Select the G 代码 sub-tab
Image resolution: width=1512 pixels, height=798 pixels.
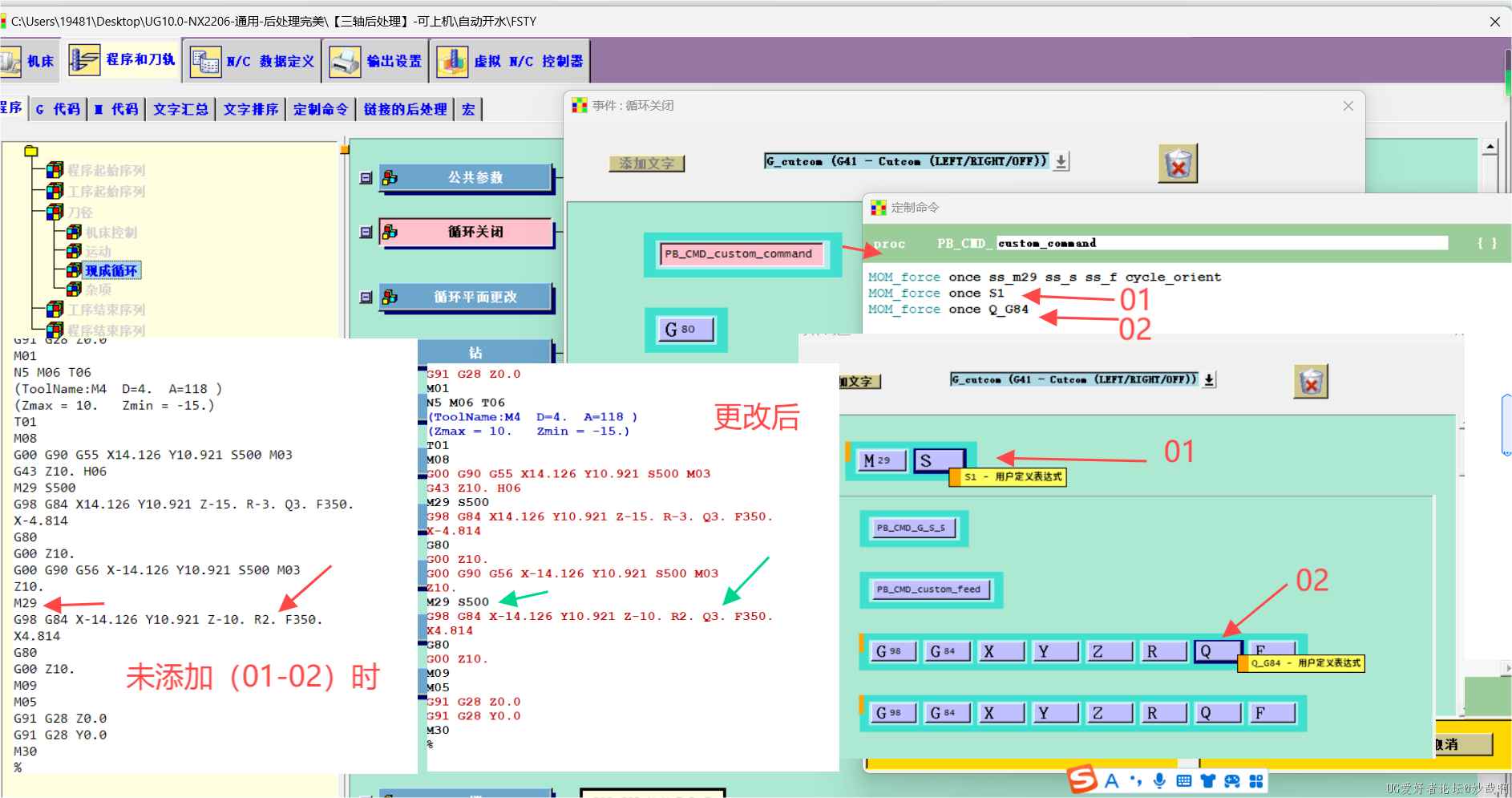[x=58, y=109]
